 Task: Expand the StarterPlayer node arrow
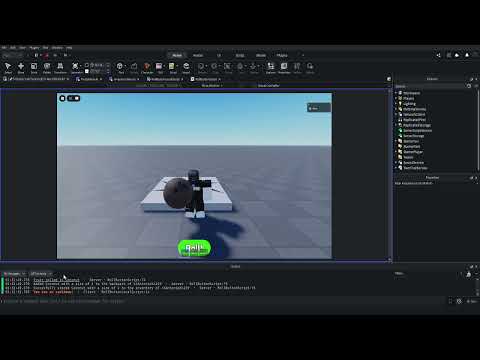(x=396, y=152)
